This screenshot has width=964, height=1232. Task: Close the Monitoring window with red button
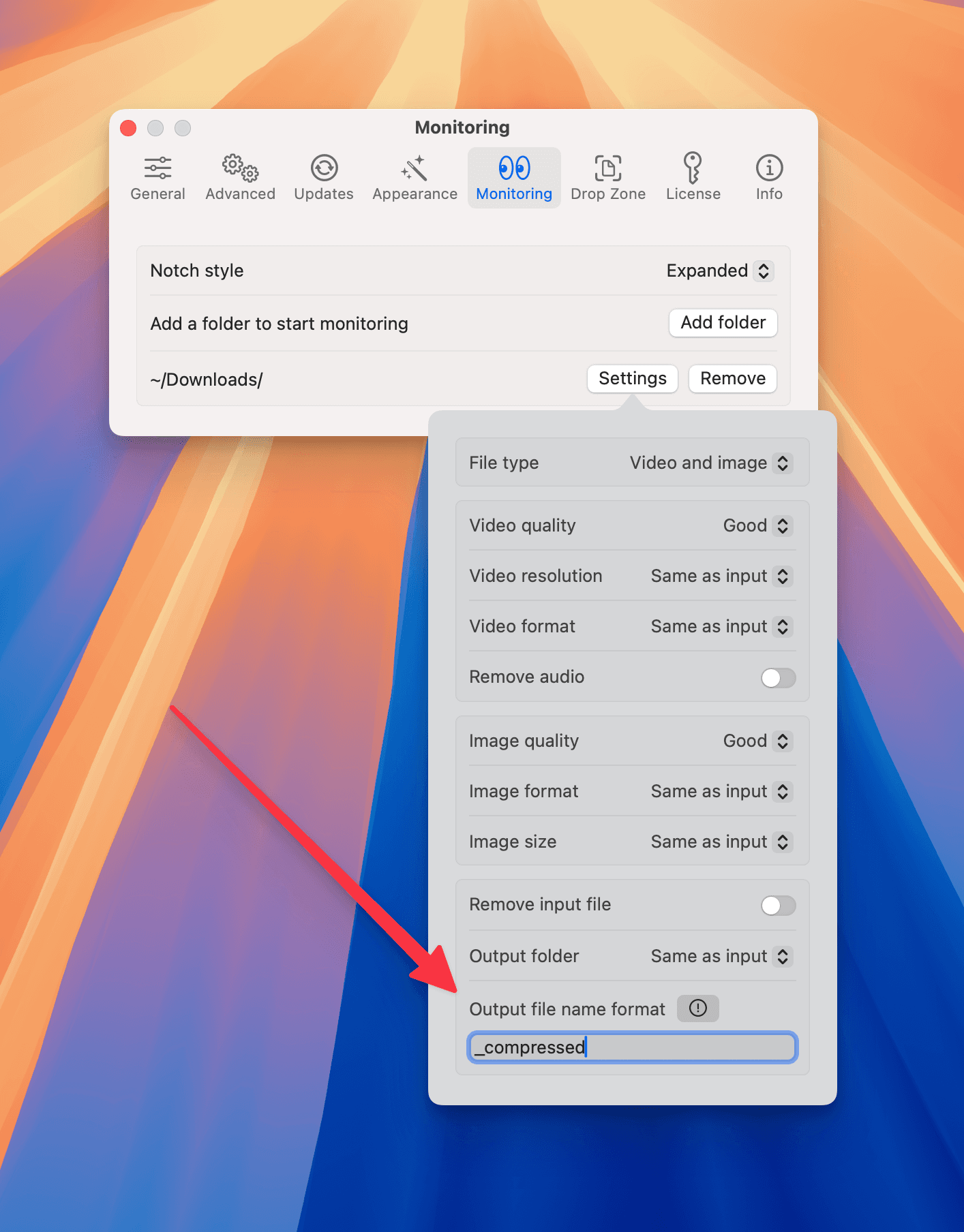click(128, 128)
